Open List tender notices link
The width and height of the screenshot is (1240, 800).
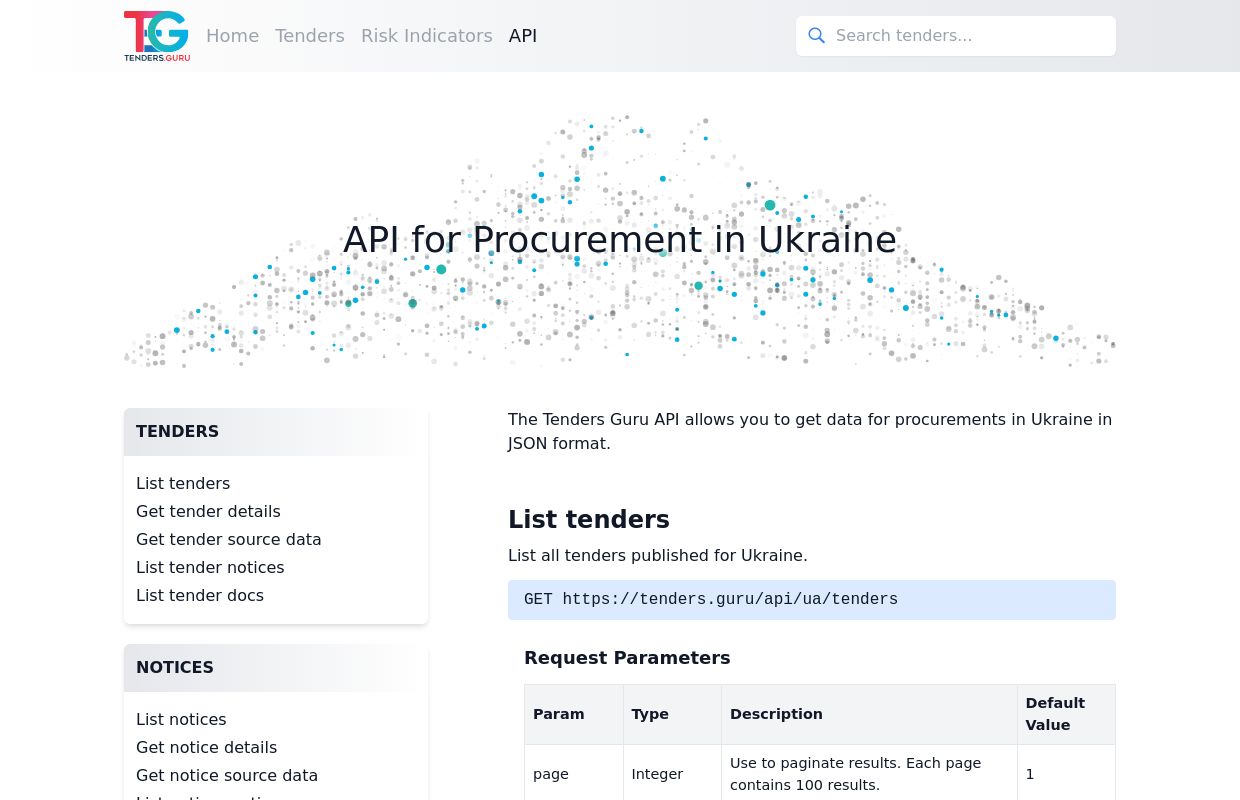click(x=210, y=568)
